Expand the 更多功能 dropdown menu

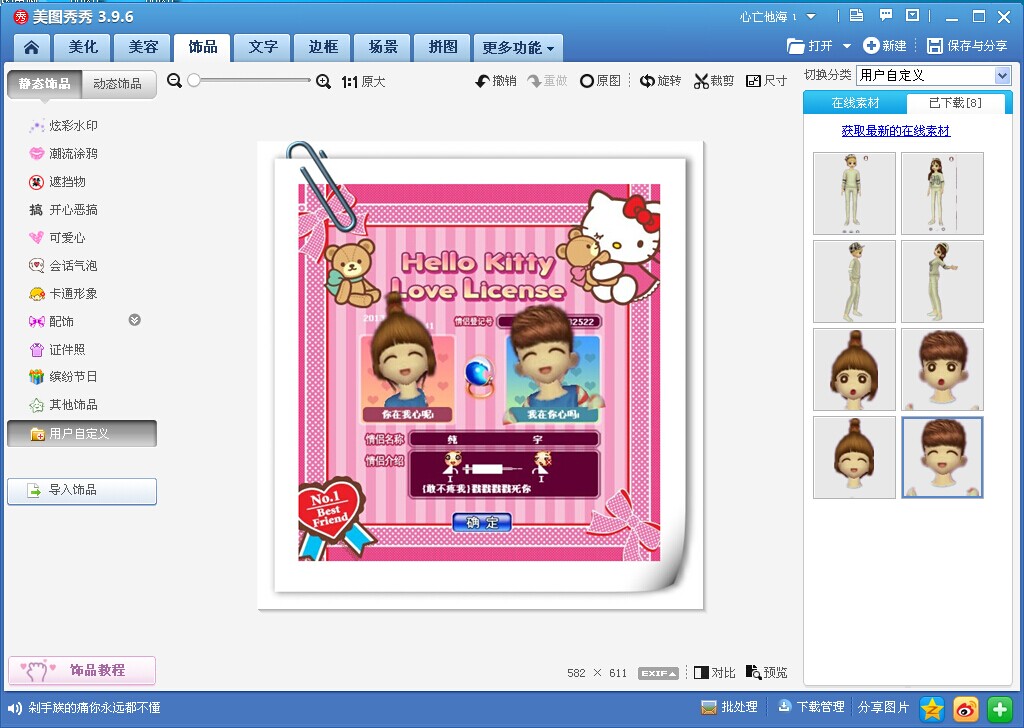(518, 48)
